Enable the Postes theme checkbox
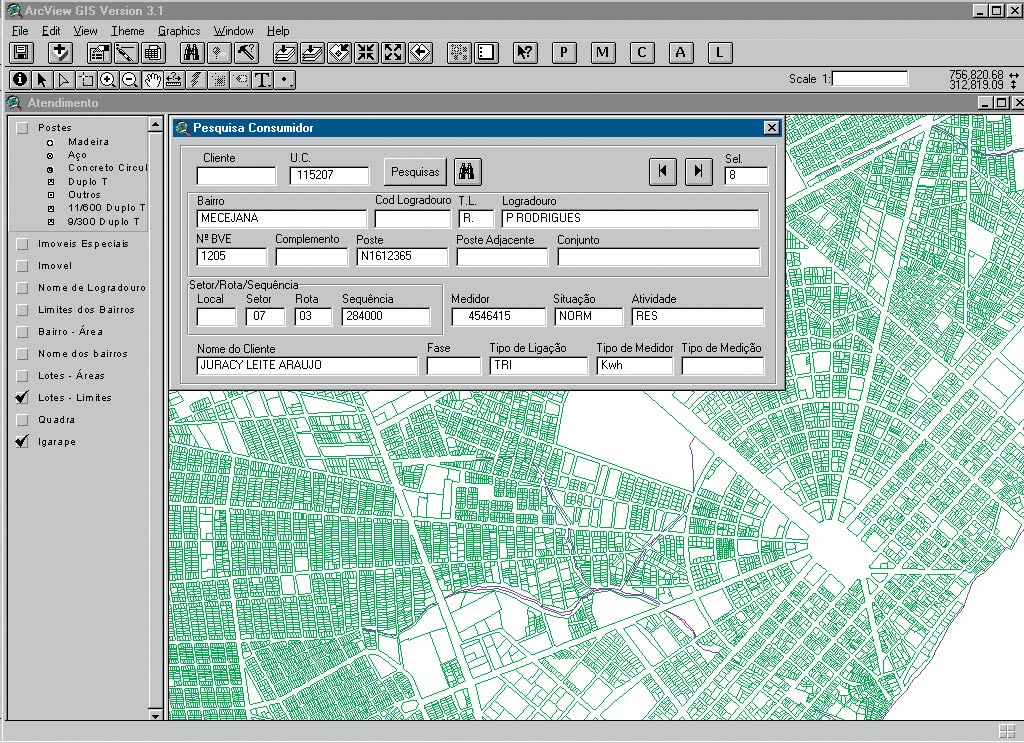Image resolution: width=1024 pixels, height=743 pixels. [22, 128]
